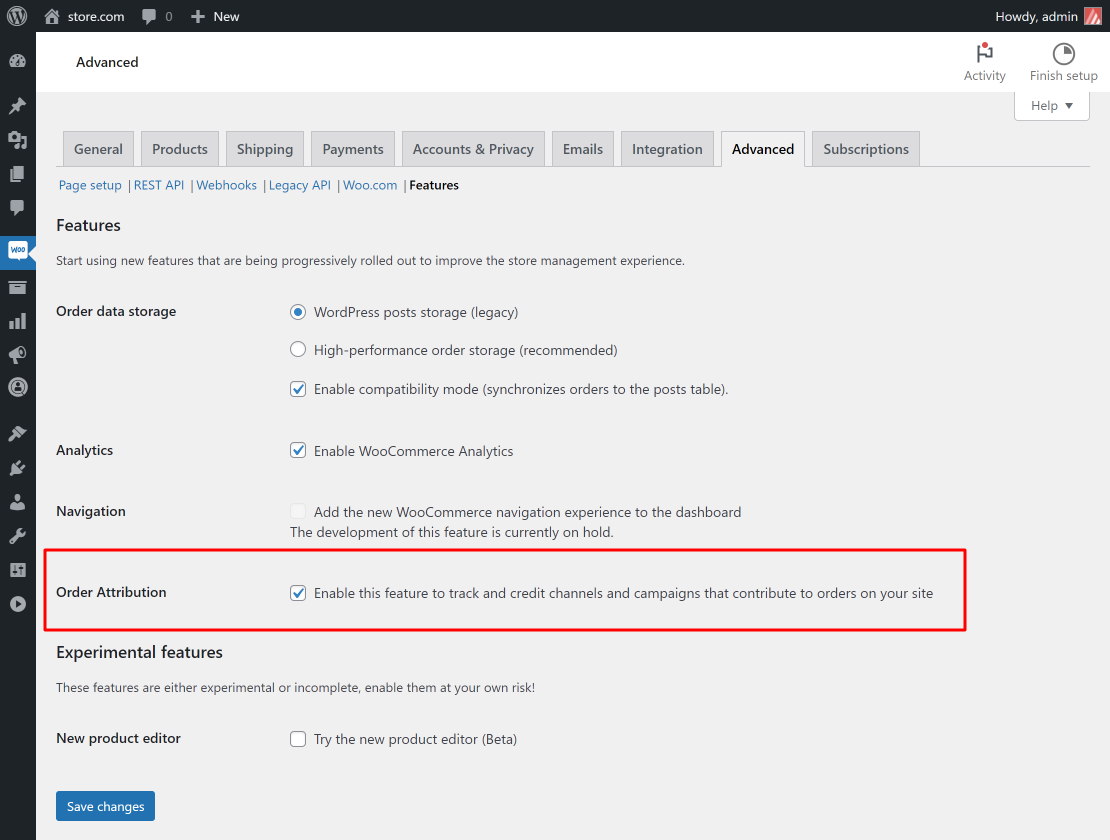1110x840 pixels.
Task: Select High-performance order storage radio
Action: click(x=298, y=350)
